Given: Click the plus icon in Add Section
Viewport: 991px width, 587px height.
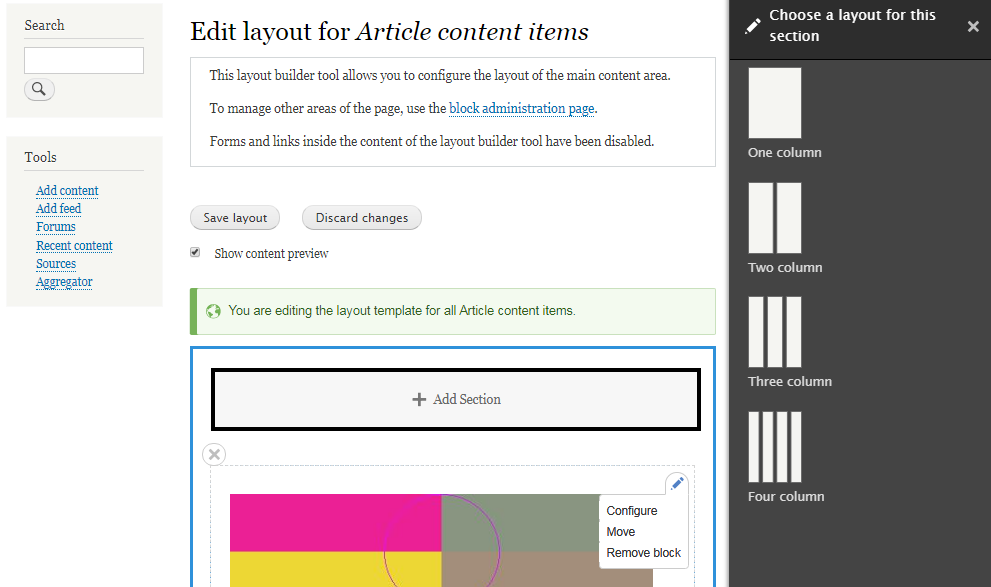Looking at the screenshot, I should pos(418,399).
